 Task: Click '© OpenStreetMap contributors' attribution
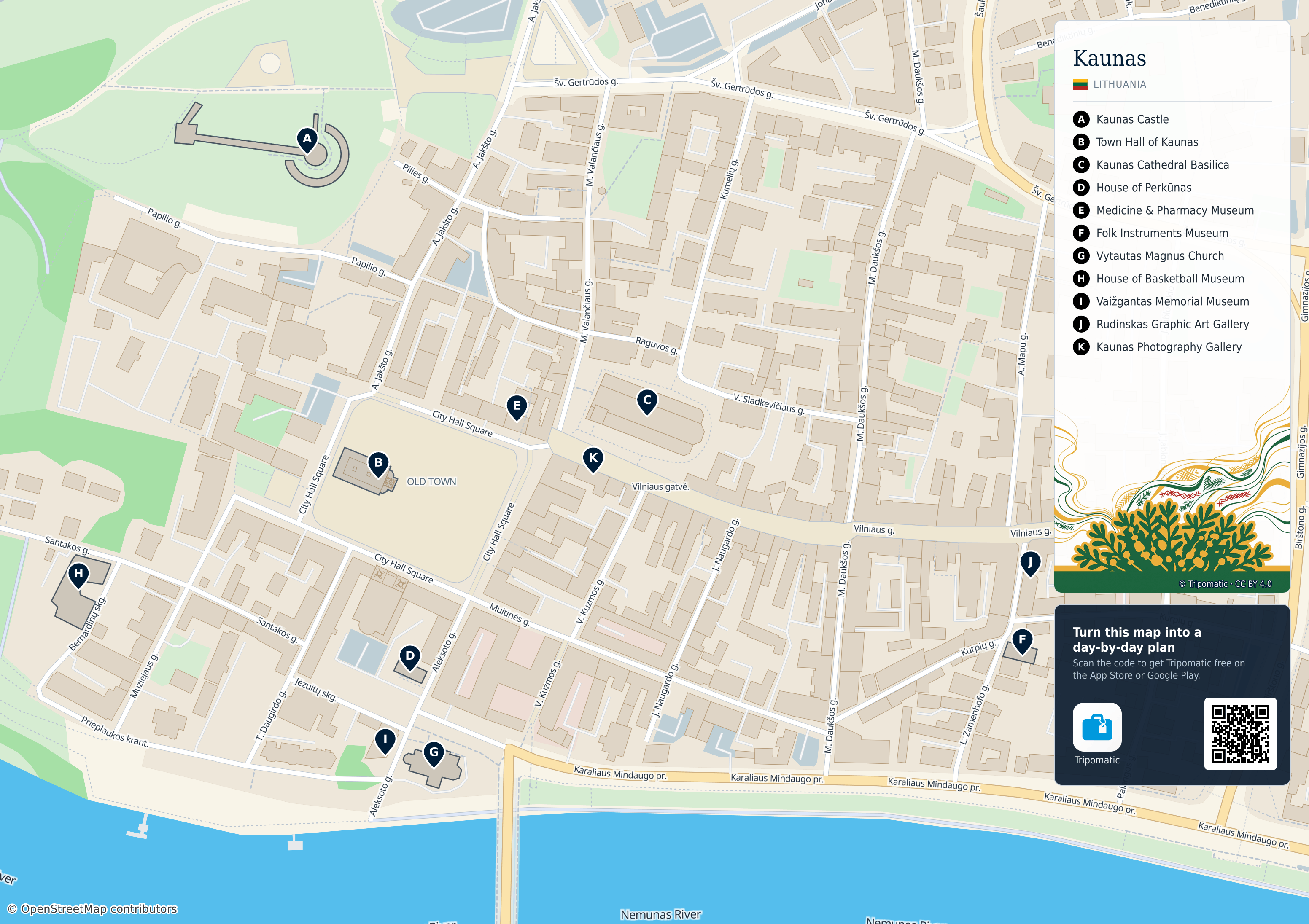[92, 908]
